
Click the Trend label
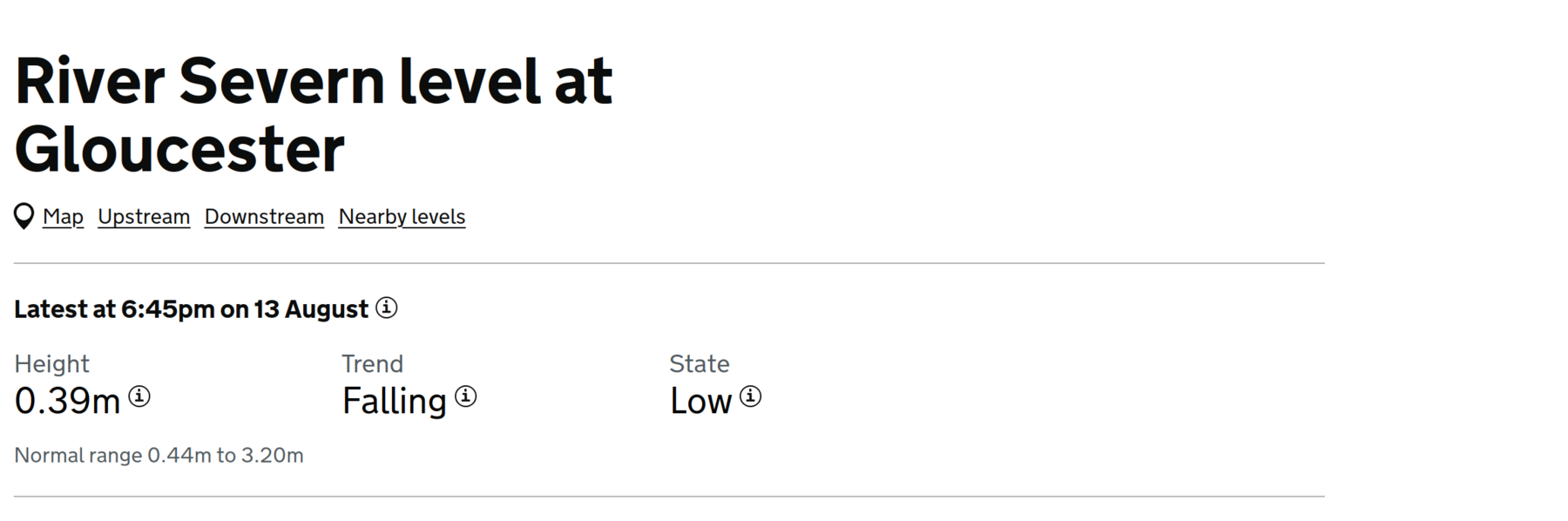pos(372,363)
